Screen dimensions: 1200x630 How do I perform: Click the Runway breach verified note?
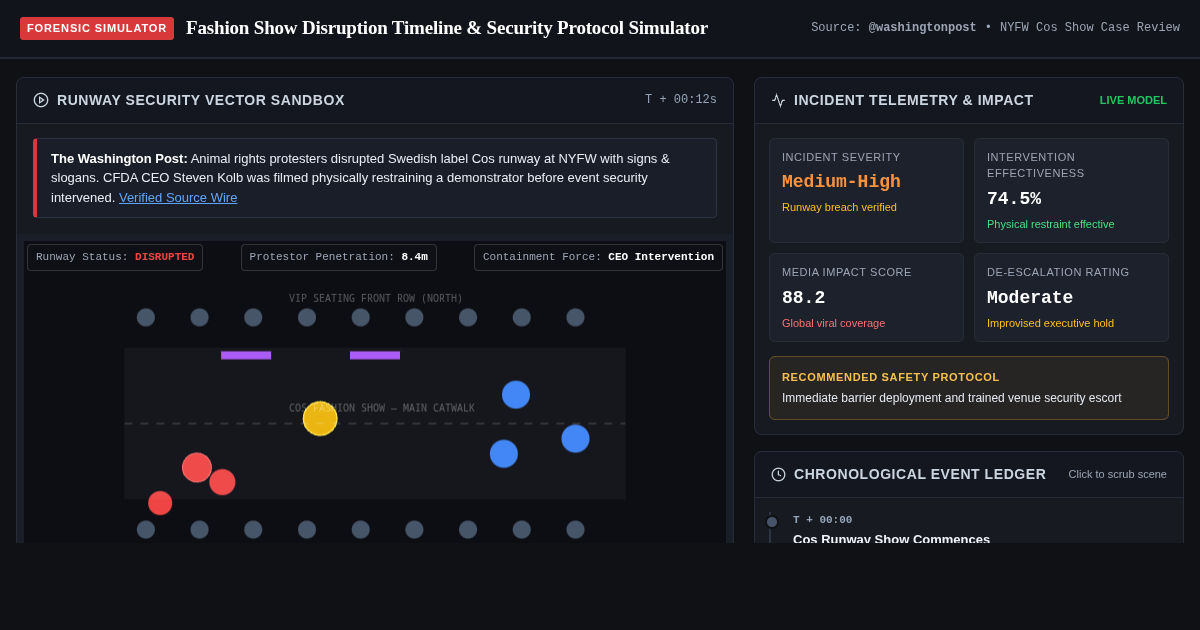click(x=839, y=207)
